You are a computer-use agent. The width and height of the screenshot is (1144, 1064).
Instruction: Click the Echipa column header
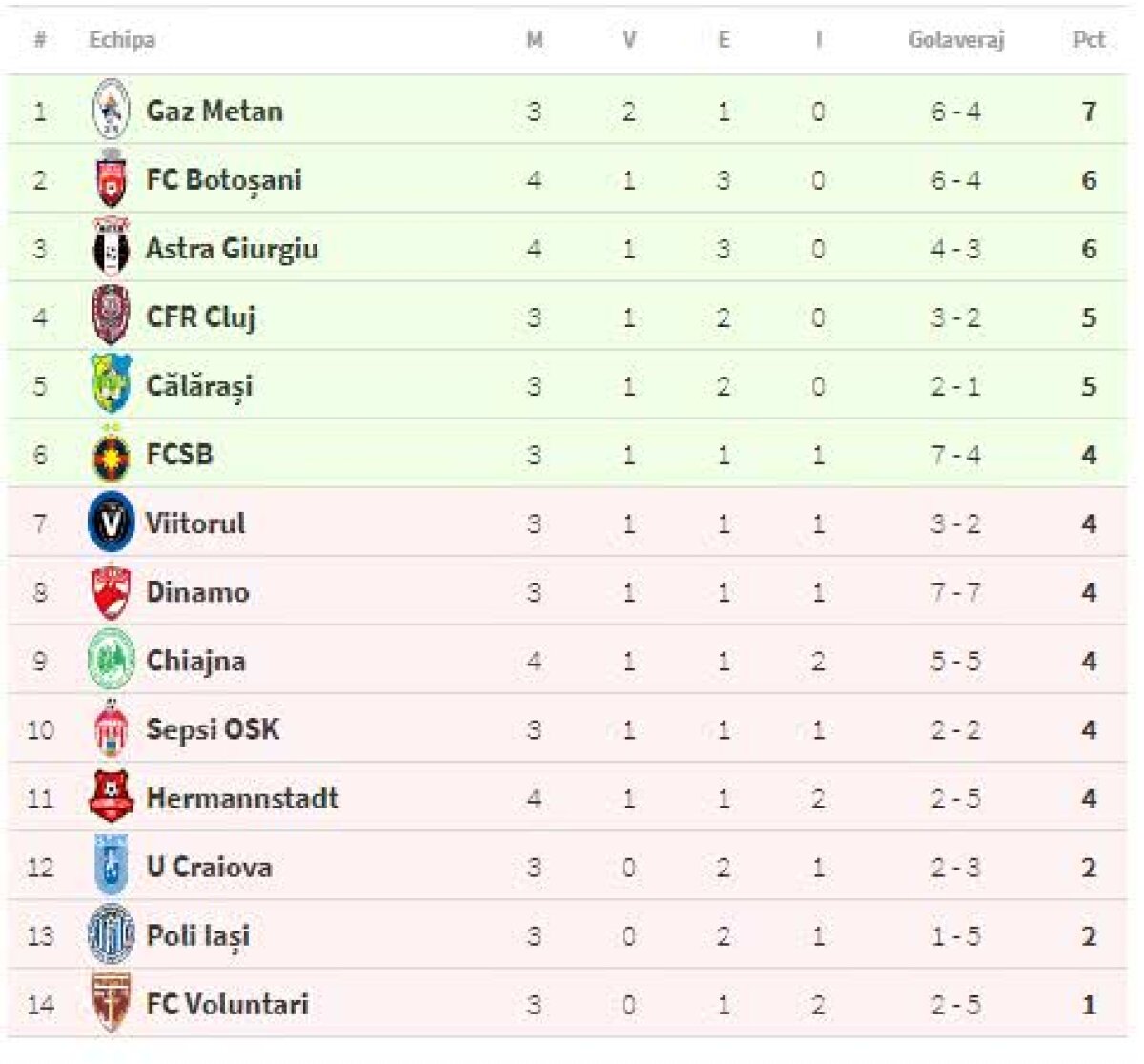coord(121,40)
